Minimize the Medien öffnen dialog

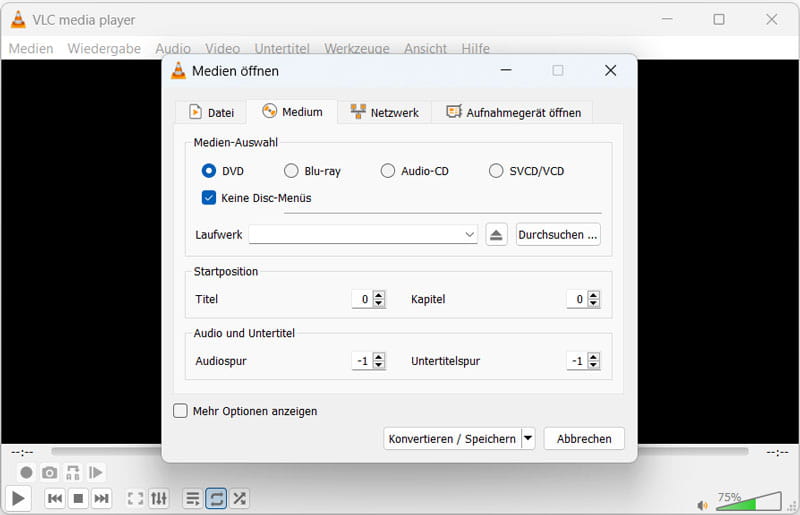click(x=506, y=70)
